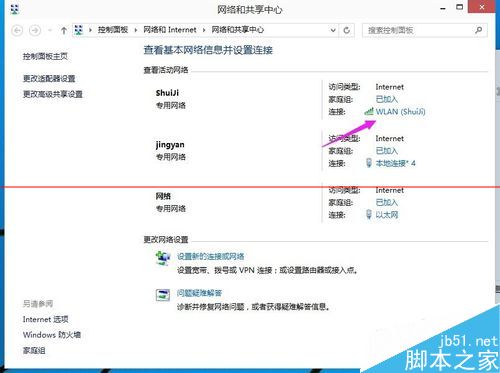Click 已加入 homegroup link for 网络
500x373 pixels.
pyautogui.click(x=387, y=202)
